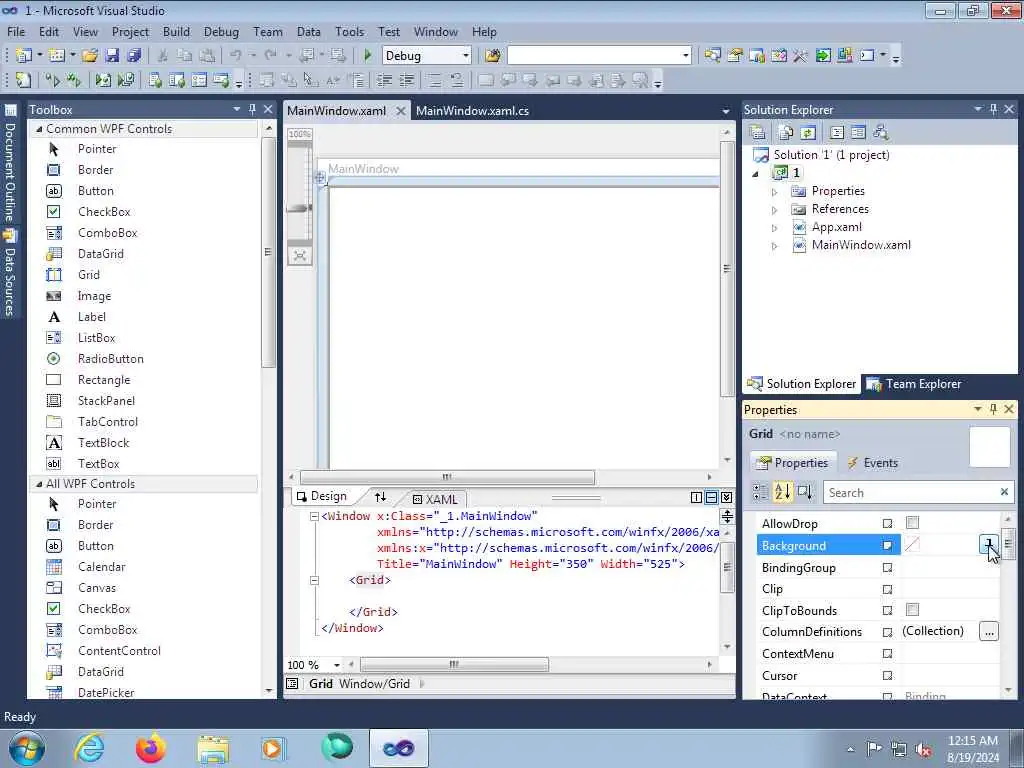Click the Open File folder toolbar icon
This screenshot has width=1024, height=768.
(89, 56)
